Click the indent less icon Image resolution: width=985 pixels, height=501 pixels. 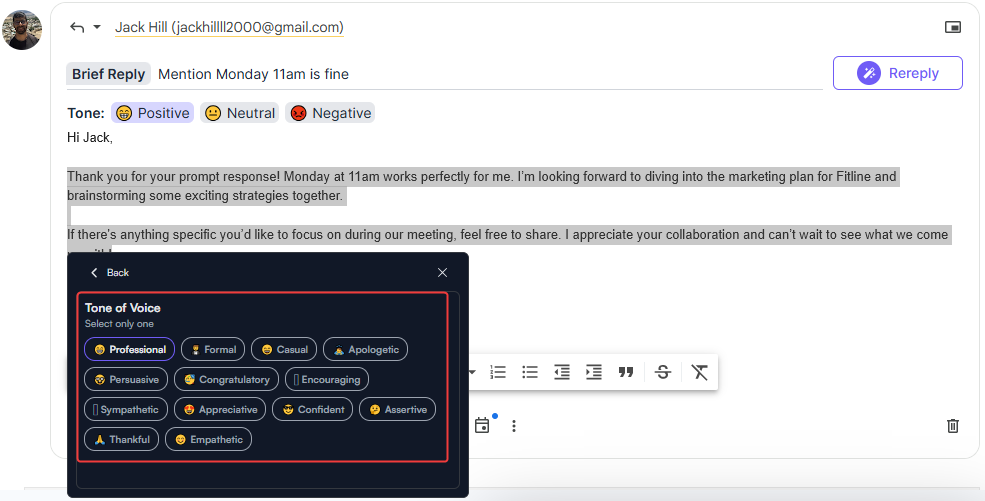click(562, 372)
